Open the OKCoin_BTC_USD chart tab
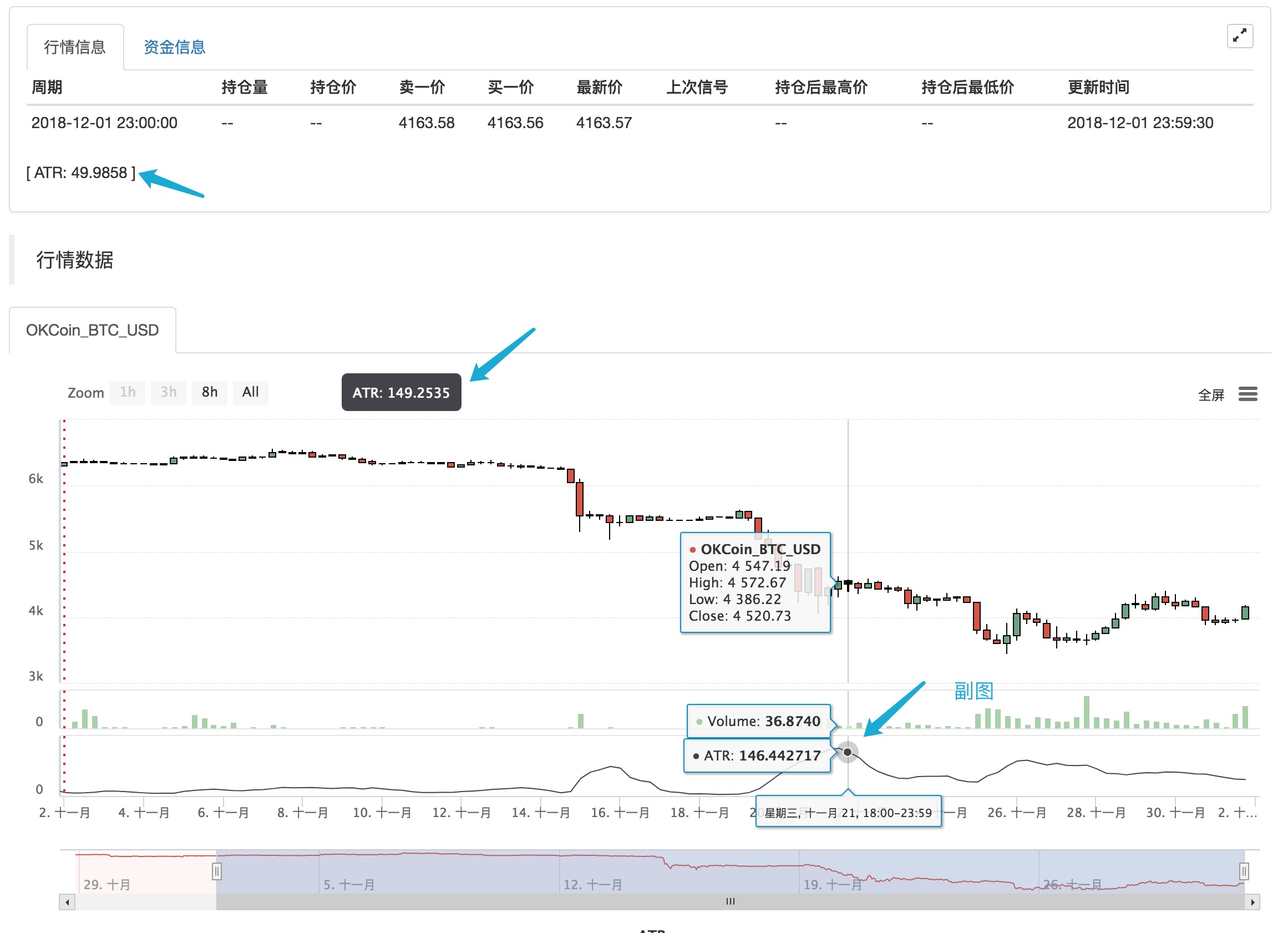This screenshot has height=933, width=1288. [93, 330]
